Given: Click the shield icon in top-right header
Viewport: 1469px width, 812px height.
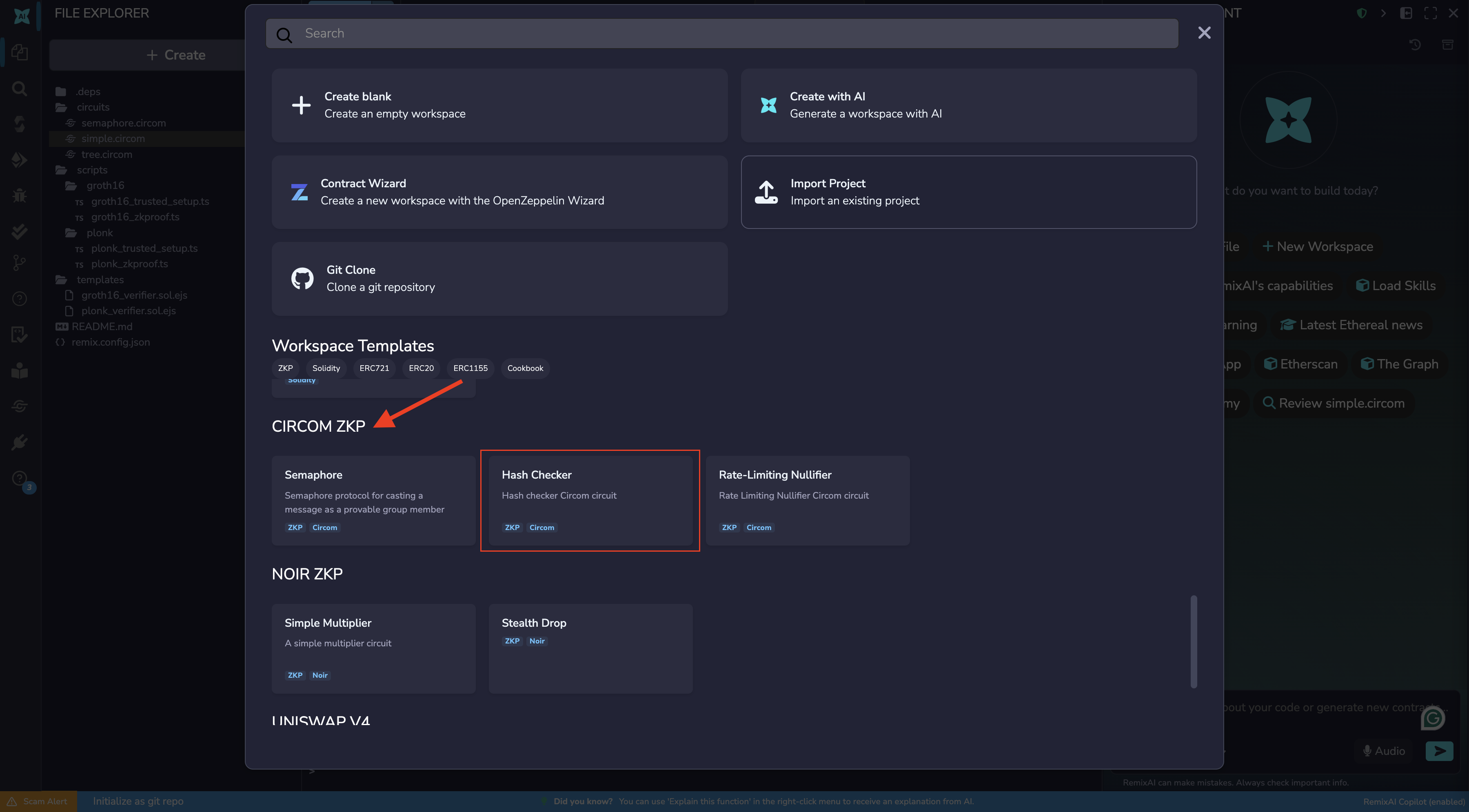Looking at the screenshot, I should pyautogui.click(x=1362, y=13).
